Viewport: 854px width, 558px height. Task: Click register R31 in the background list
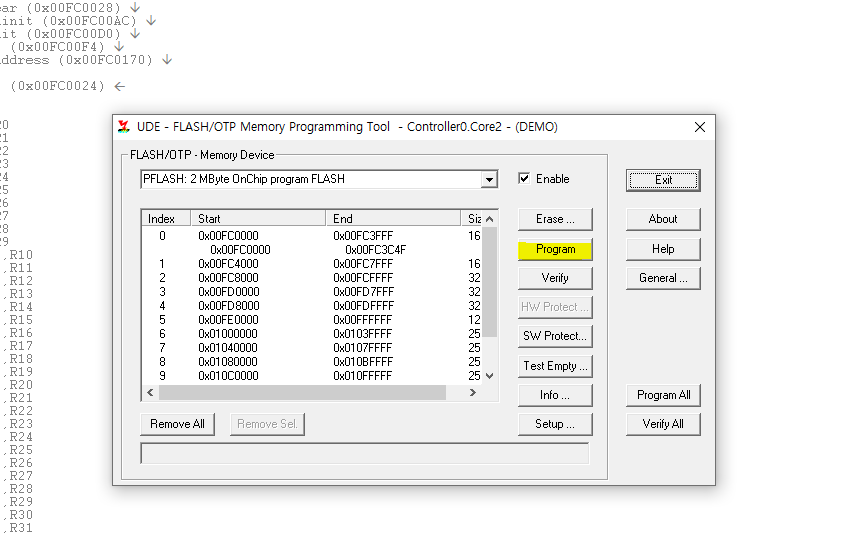click(x=20, y=528)
